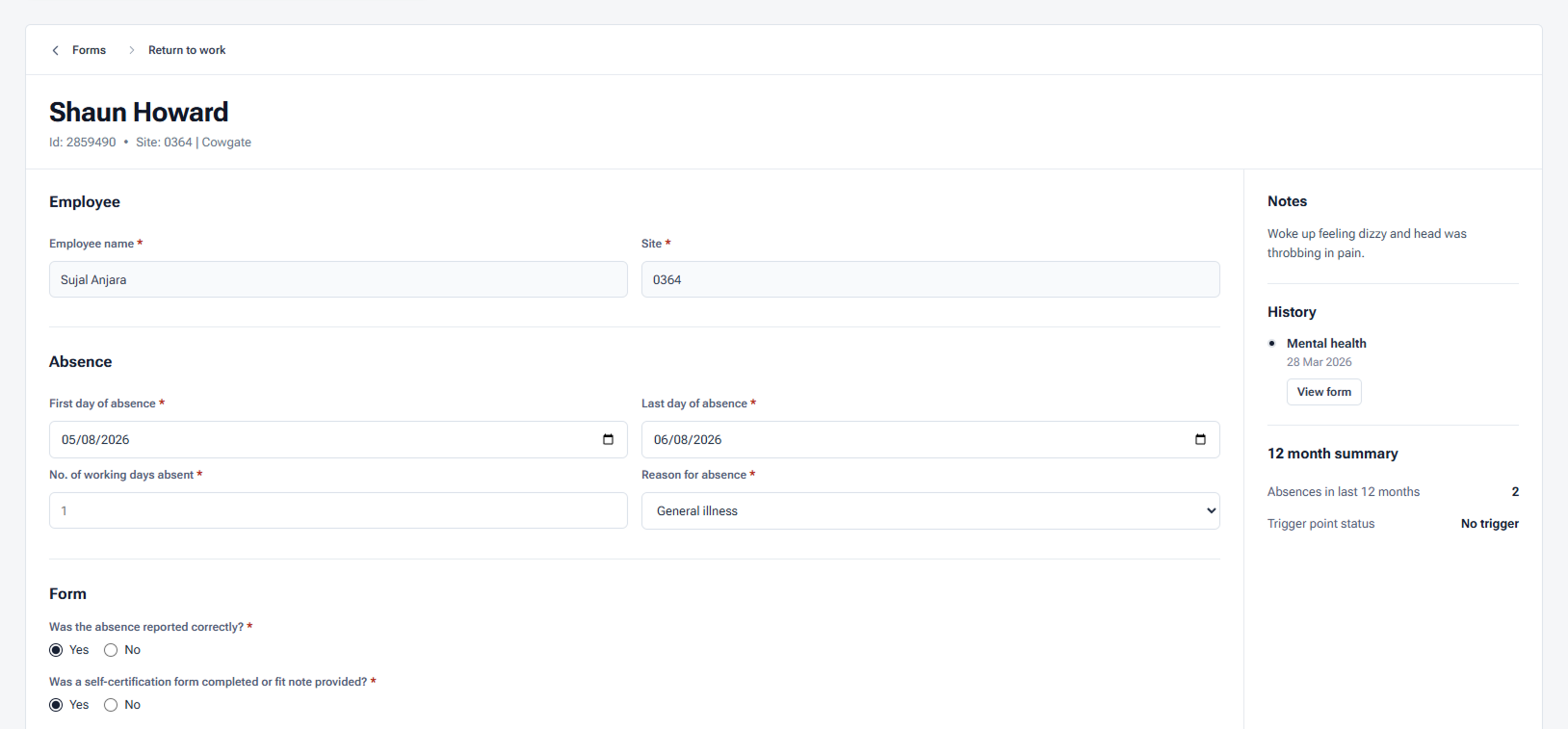The image size is (1568, 729).
Task: Open calendar picker for First day of absence
Action: point(608,439)
